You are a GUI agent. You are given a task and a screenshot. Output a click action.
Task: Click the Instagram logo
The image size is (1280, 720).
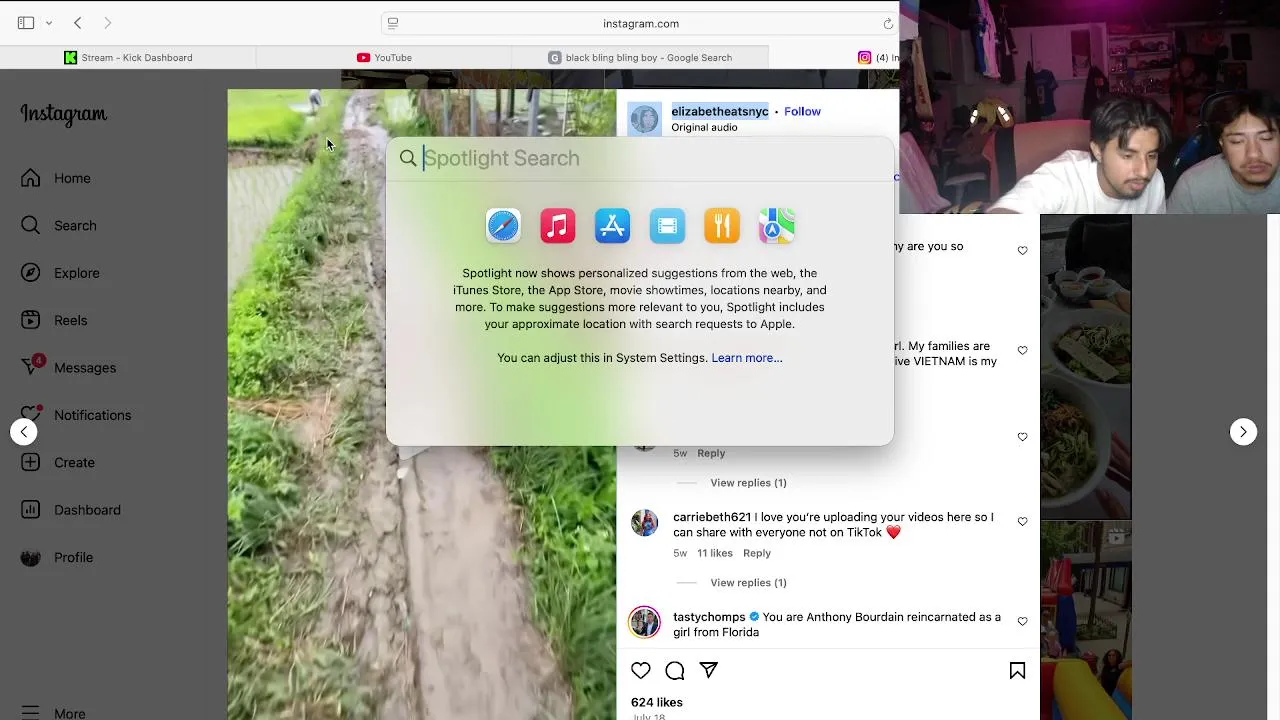coord(64,114)
